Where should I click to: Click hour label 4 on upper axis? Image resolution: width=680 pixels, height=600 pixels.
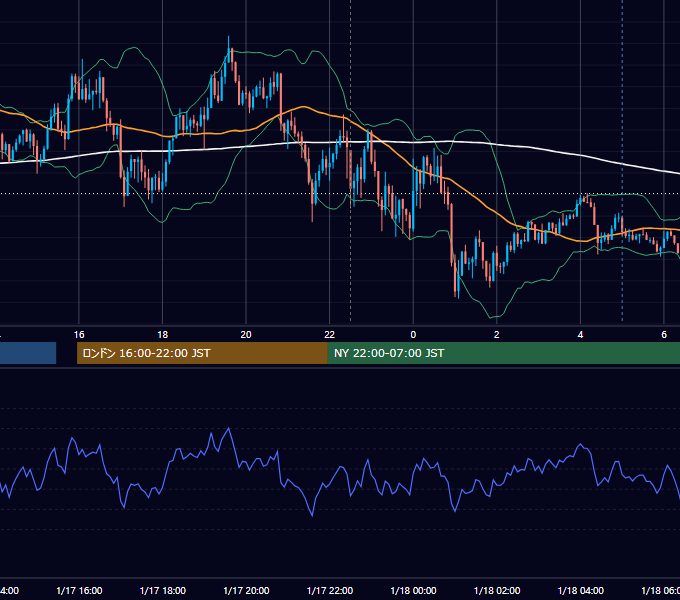(x=580, y=335)
